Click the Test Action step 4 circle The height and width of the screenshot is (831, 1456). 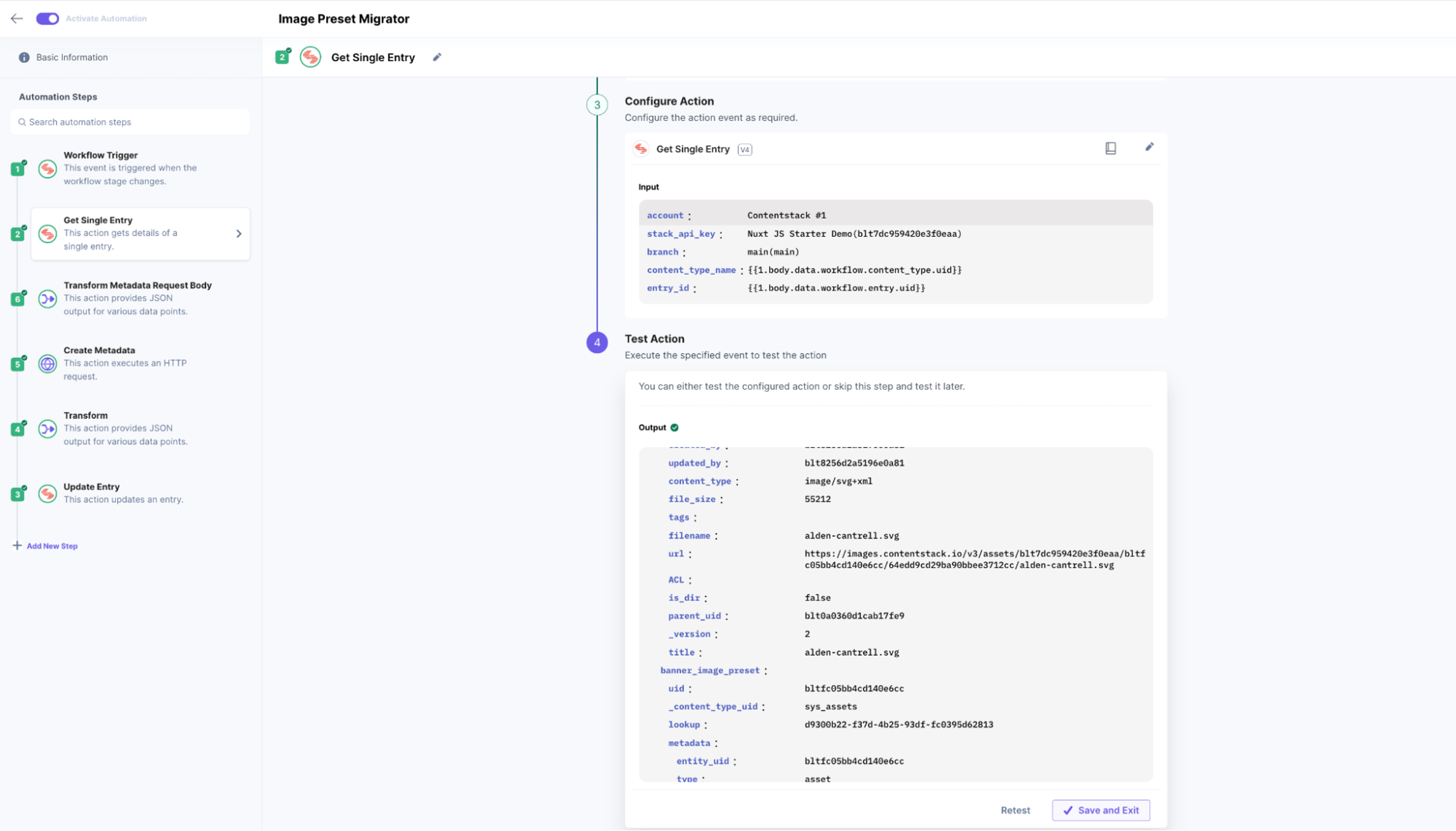[597, 342]
